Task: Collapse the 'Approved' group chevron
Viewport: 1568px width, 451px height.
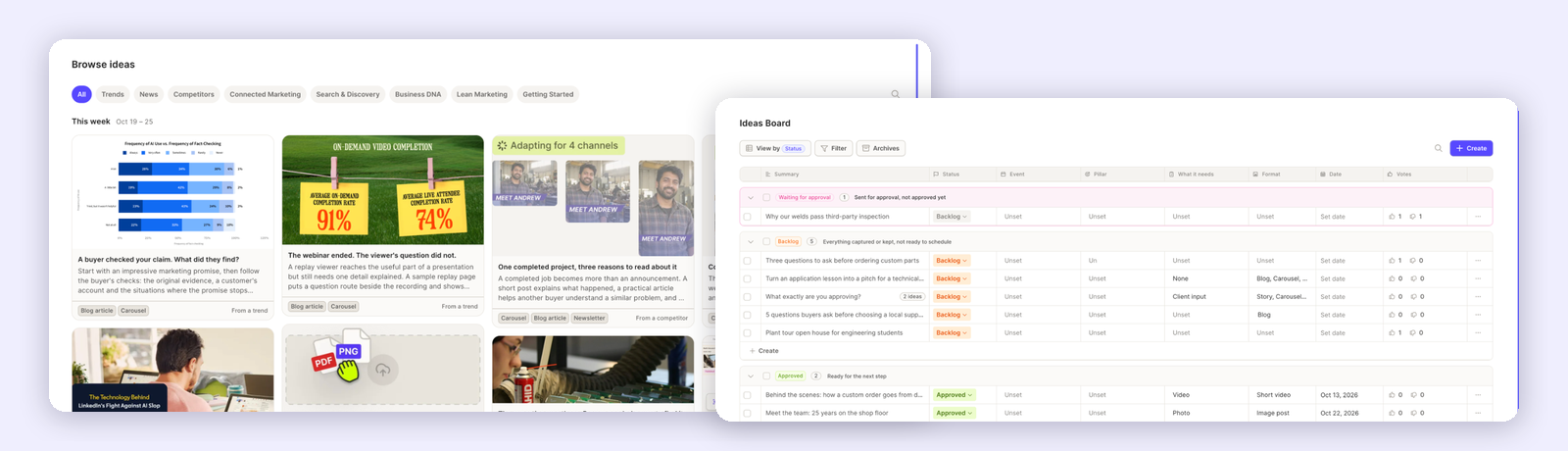Action: point(751,376)
